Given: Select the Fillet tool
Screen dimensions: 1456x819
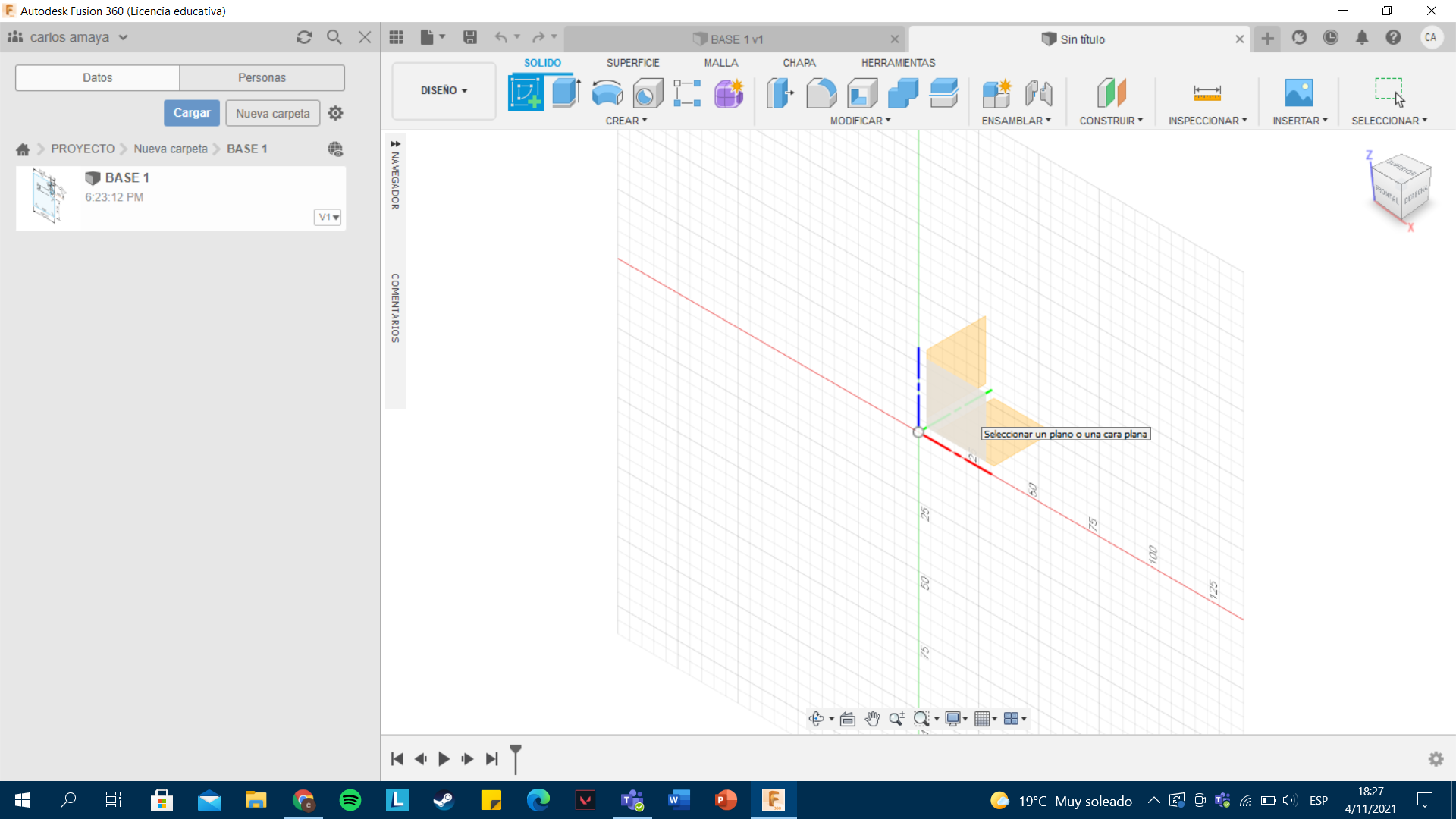Looking at the screenshot, I should click(821, 93).
